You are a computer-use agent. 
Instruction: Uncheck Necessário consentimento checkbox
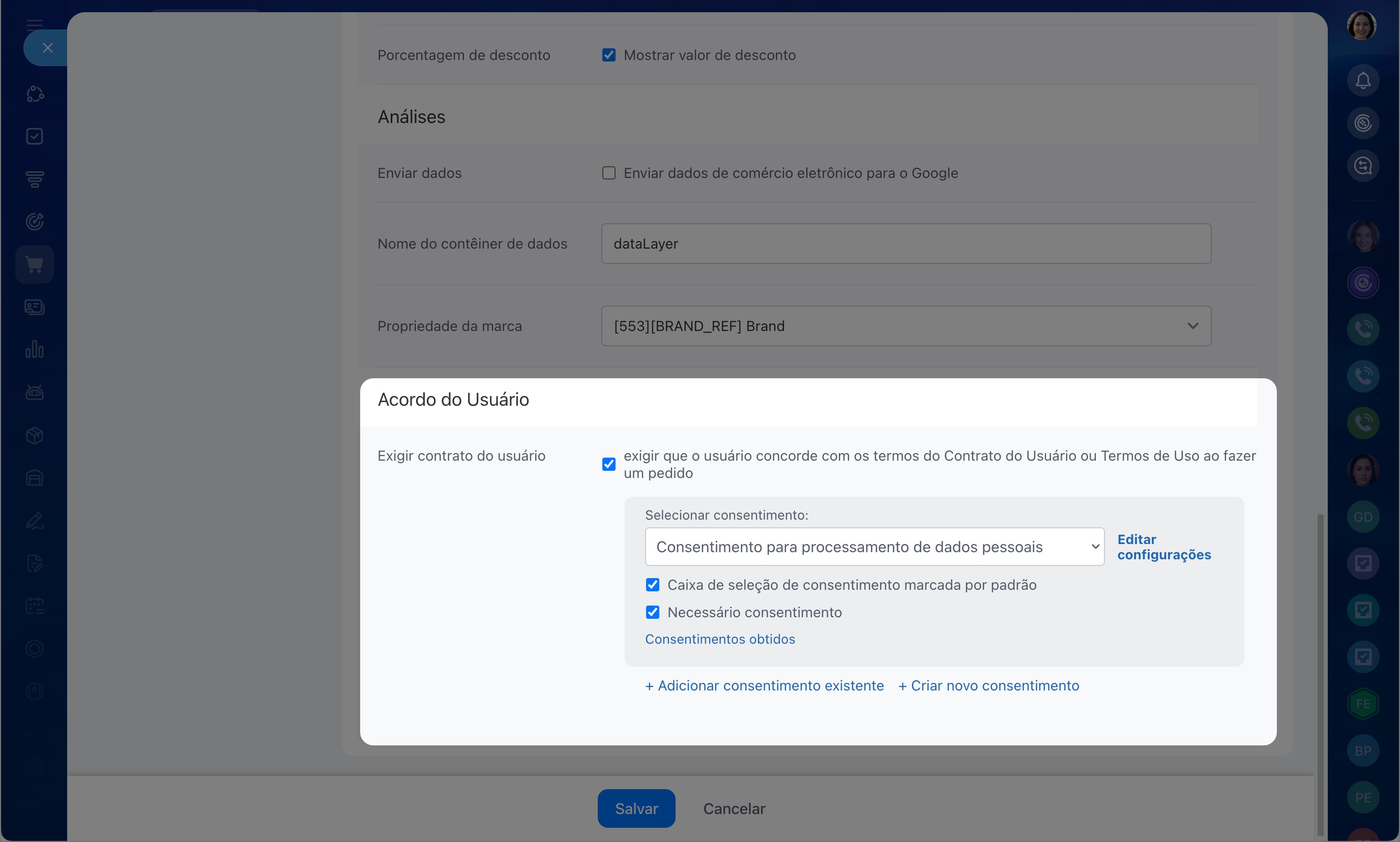(x=652, y=612)
